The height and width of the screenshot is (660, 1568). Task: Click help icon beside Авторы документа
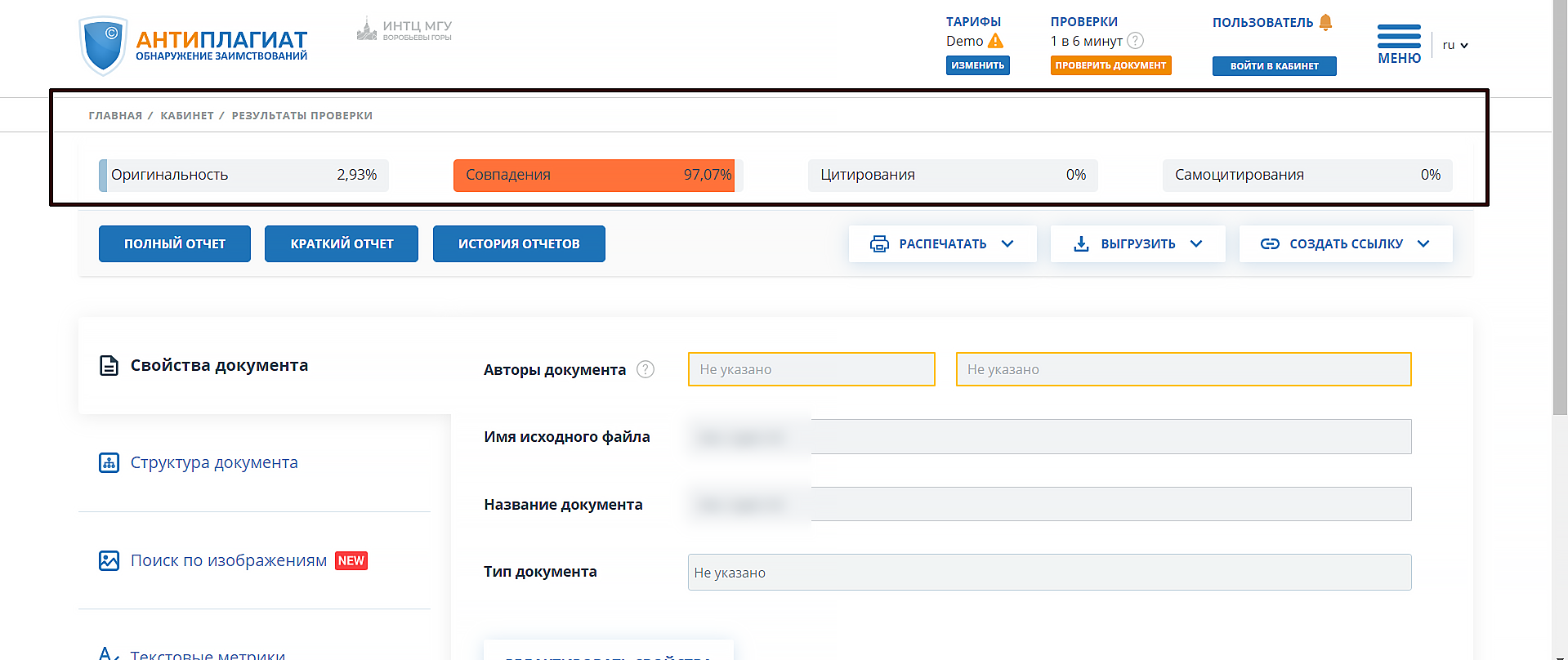pos(646,369)
